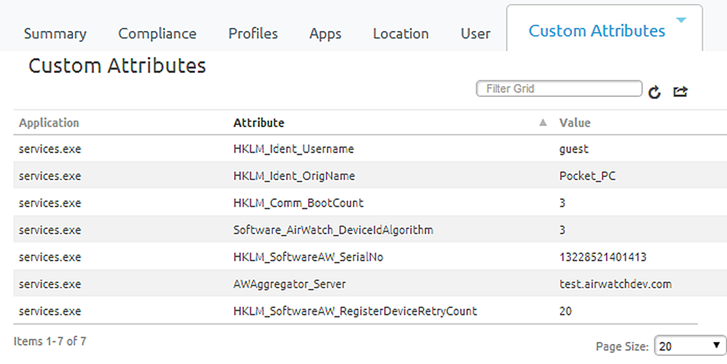This screenshot has width=727, height=364.
Task: Sort by the Attribute column header
Action: tap(259, 123)
